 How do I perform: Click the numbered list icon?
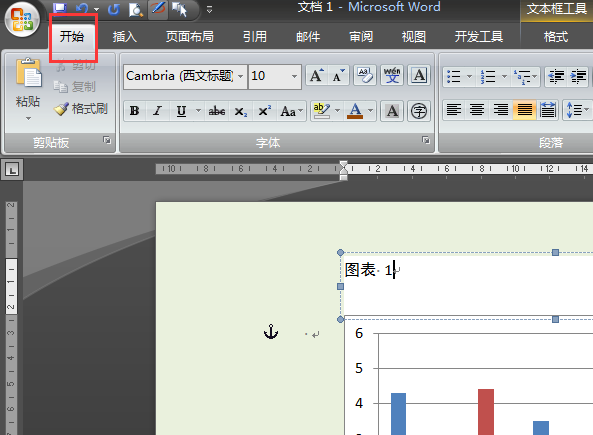488,76
